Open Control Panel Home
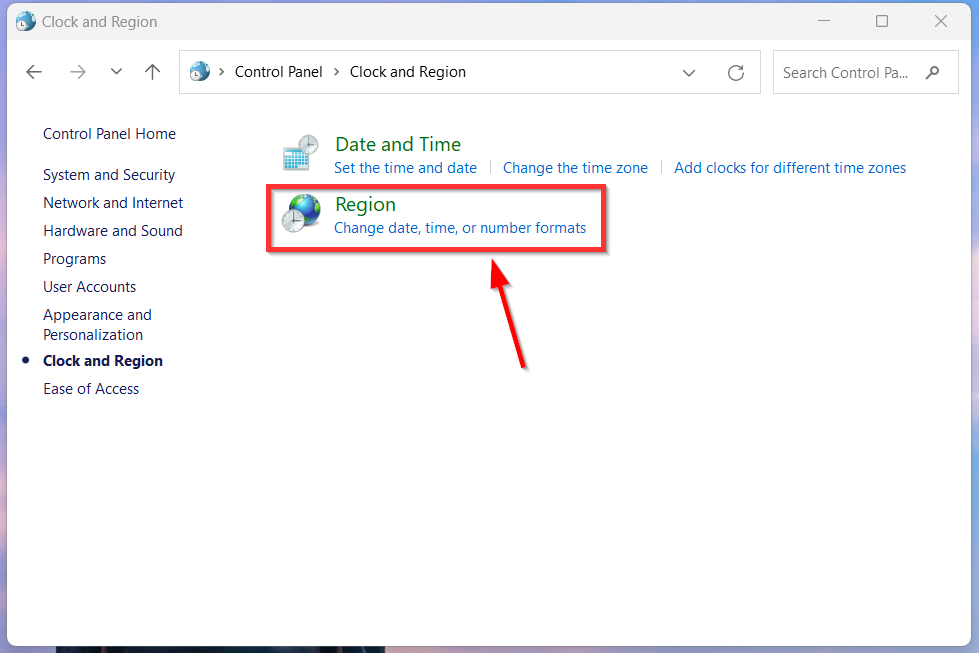979x653 pixels. click(x=109, y=134)
